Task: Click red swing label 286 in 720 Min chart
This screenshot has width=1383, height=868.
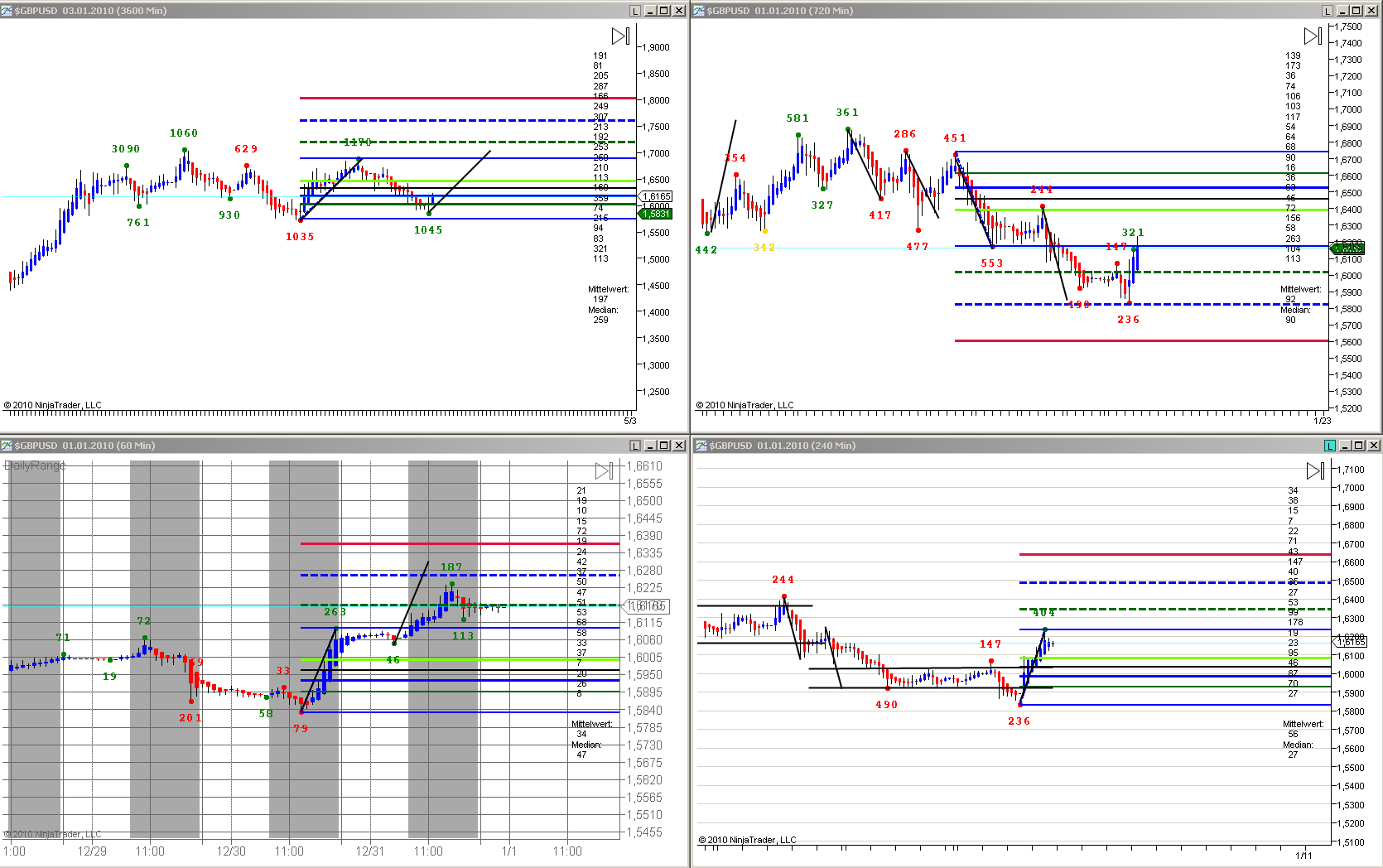Action: click(904, 134)
